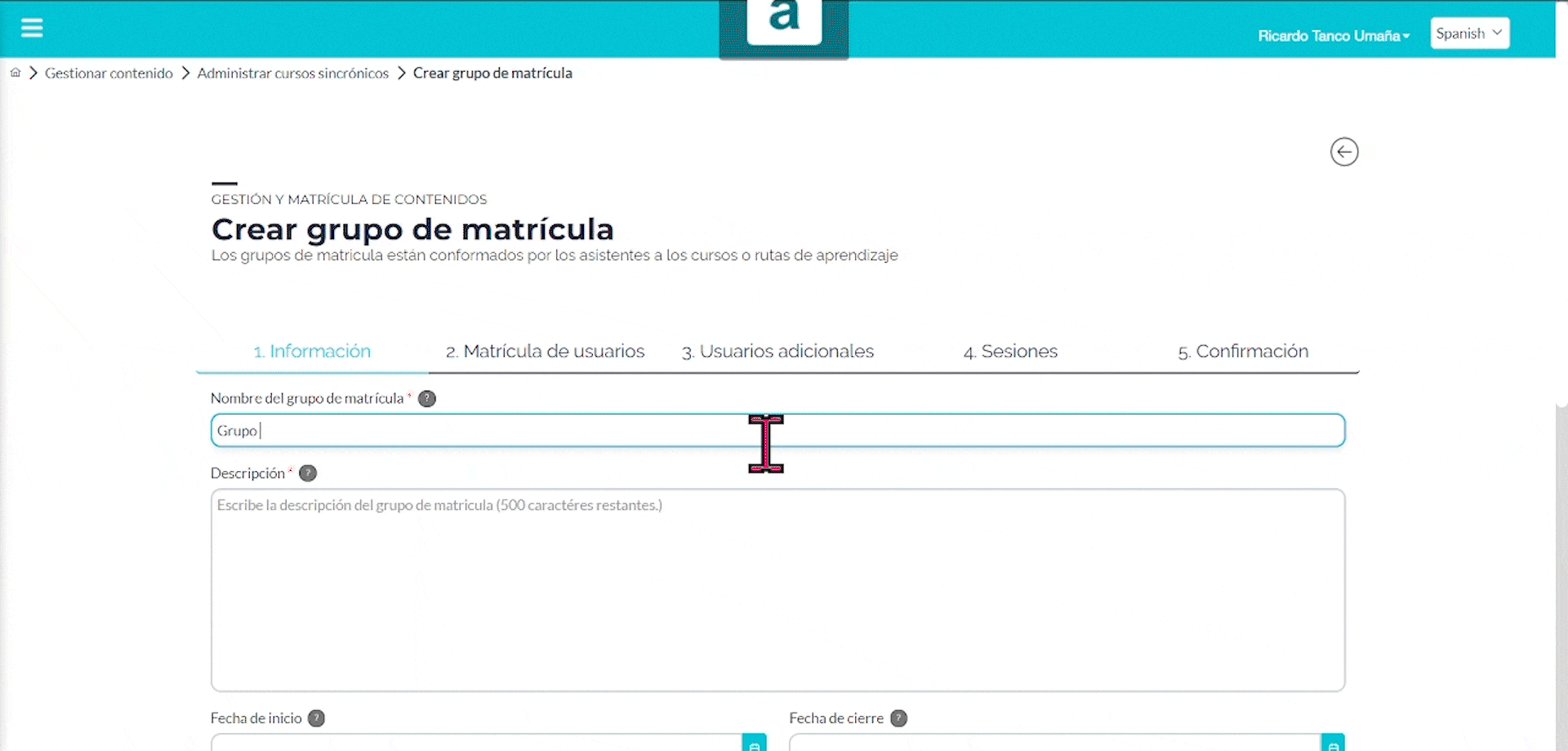This screenshot has height=751, width=1568.
Task: Open the hamburger main menu
Action: pos(32,29)
